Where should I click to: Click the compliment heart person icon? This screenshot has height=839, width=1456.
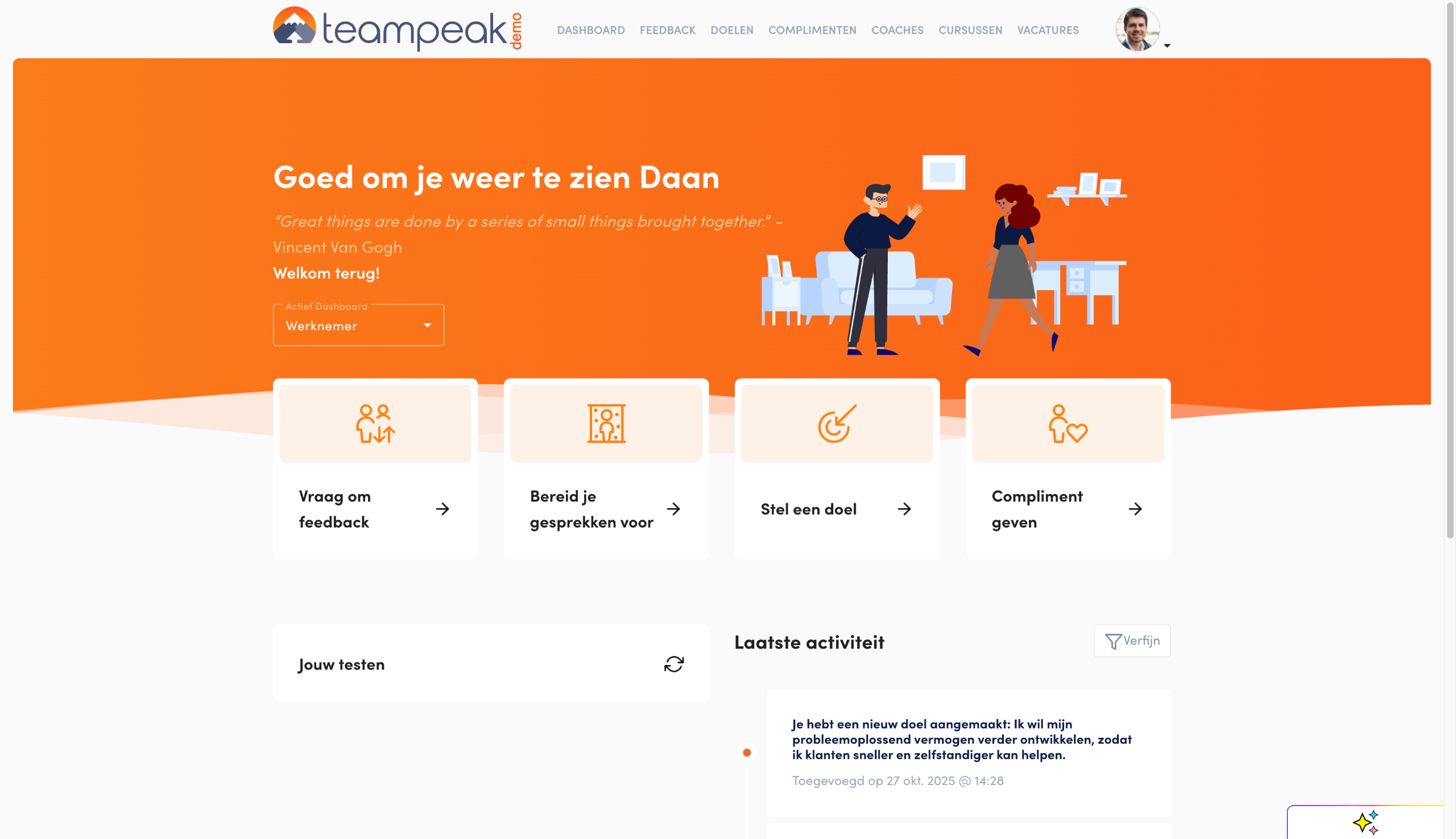pyautogui.click(x=1068, y=423)
